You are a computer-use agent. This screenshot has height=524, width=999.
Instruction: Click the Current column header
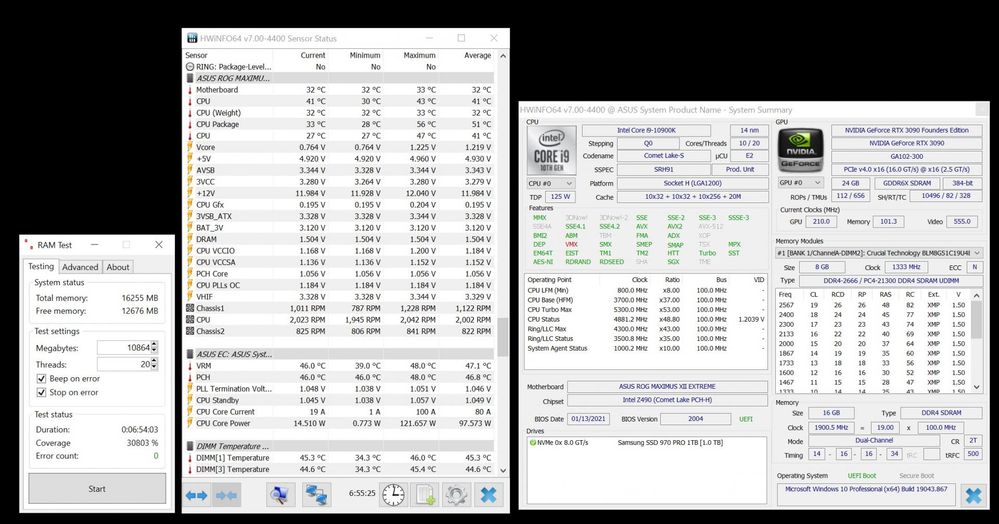pyautogui.click(x=313, y=55)
